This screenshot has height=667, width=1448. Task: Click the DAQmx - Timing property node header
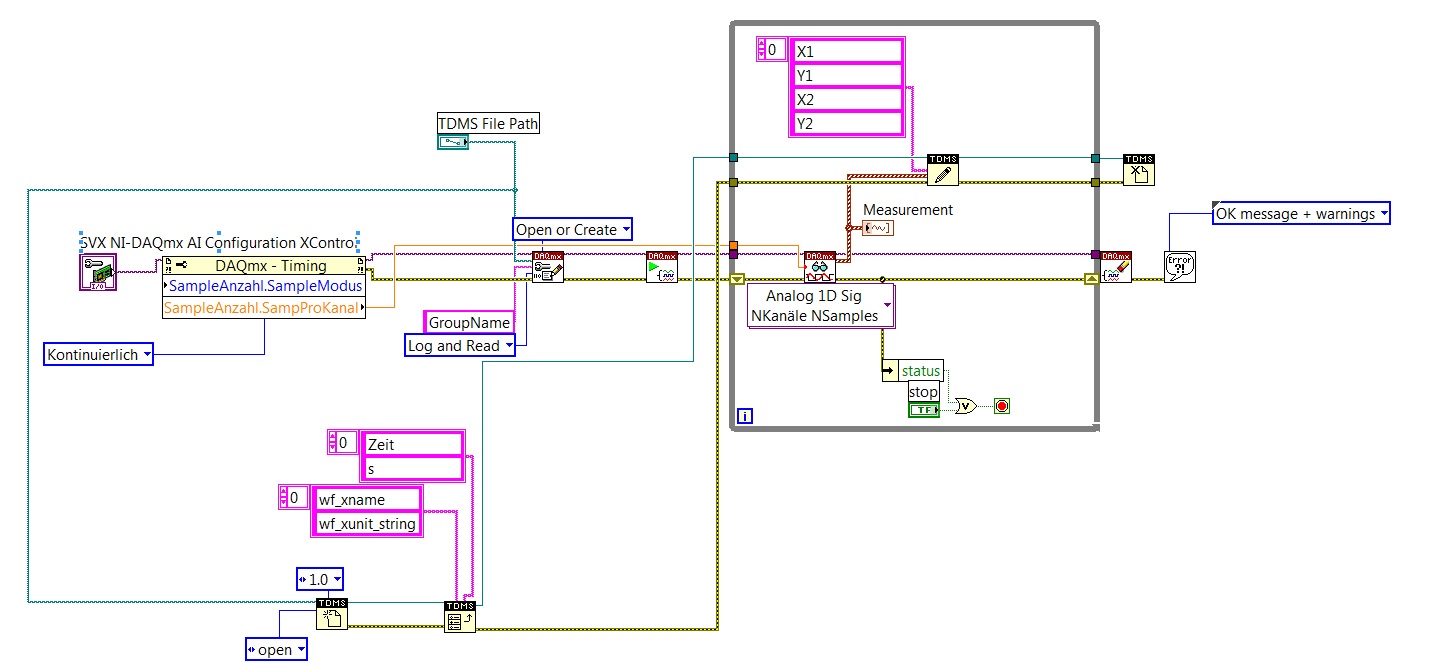coord(263,265)
